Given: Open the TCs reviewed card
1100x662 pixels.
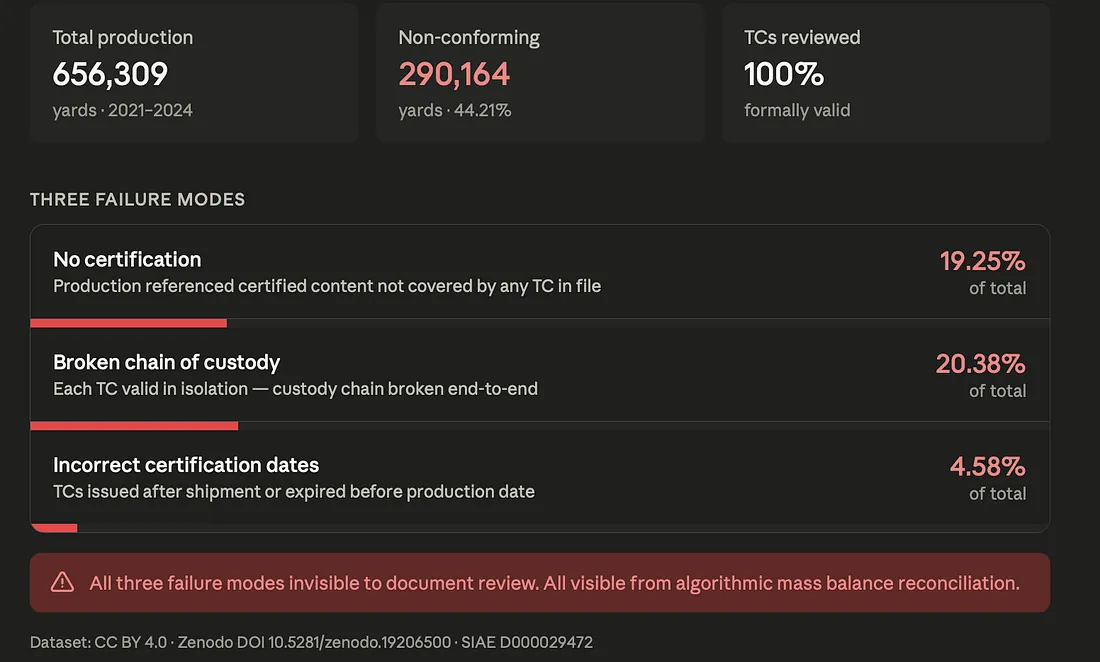Looking at the screenshot, I should [x=885, y=73].
